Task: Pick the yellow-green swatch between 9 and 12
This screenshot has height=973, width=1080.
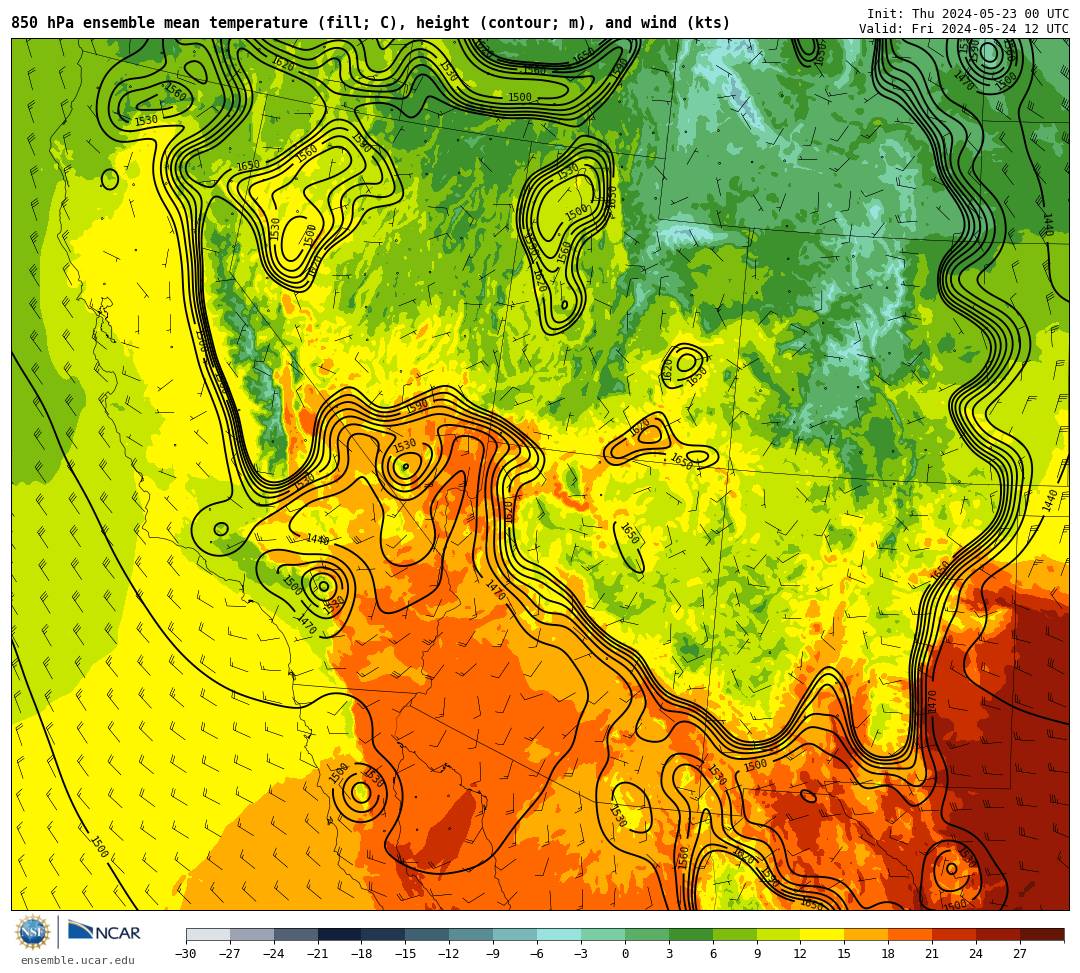Action: pos(779,934)
